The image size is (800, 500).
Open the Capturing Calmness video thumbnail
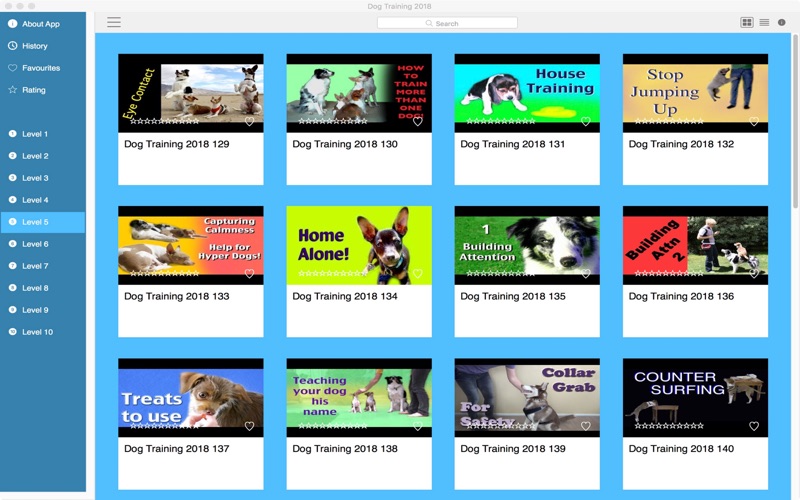click(191, 245)
